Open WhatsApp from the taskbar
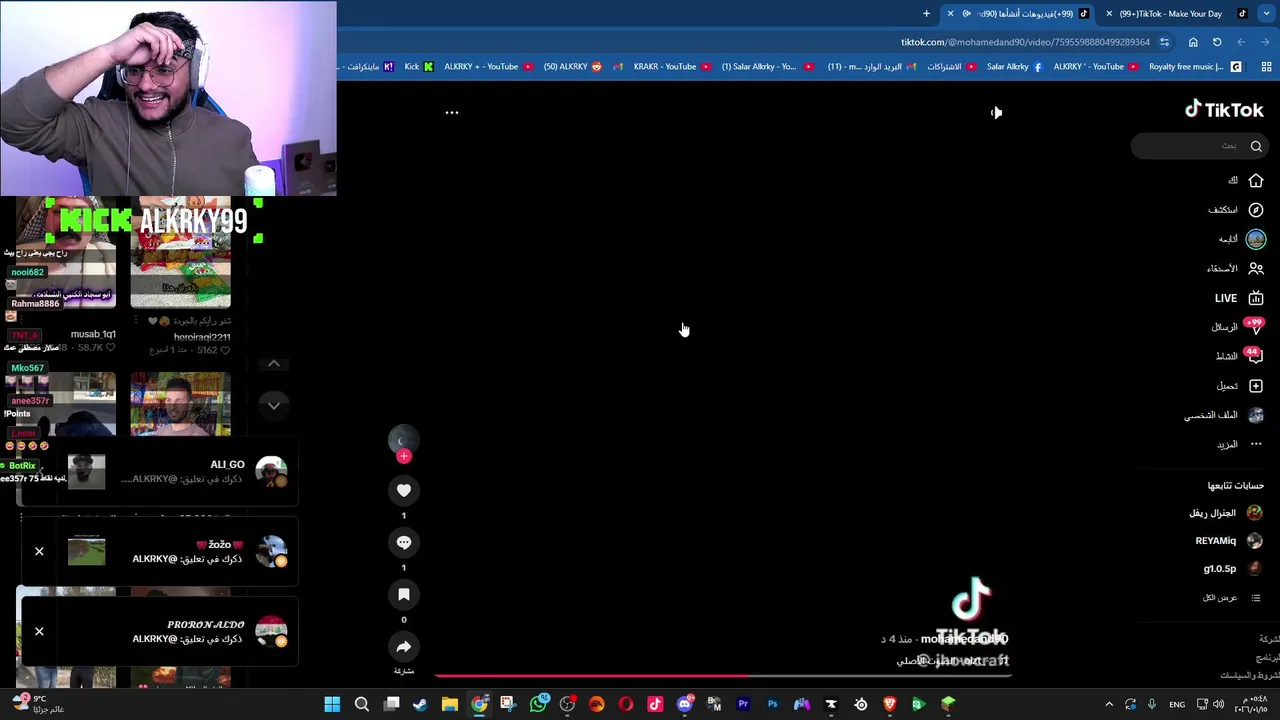 pos(538,705)
